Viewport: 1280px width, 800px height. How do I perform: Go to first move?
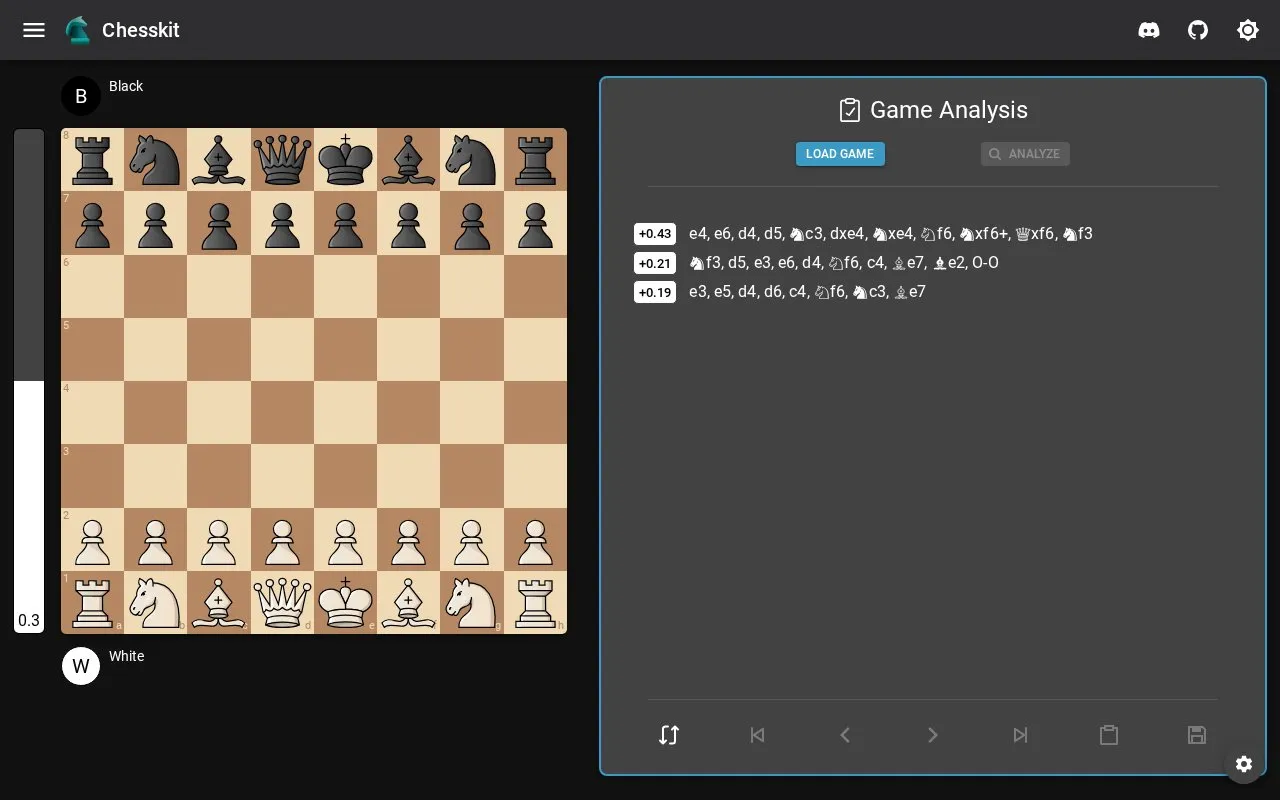click(757, 735)
